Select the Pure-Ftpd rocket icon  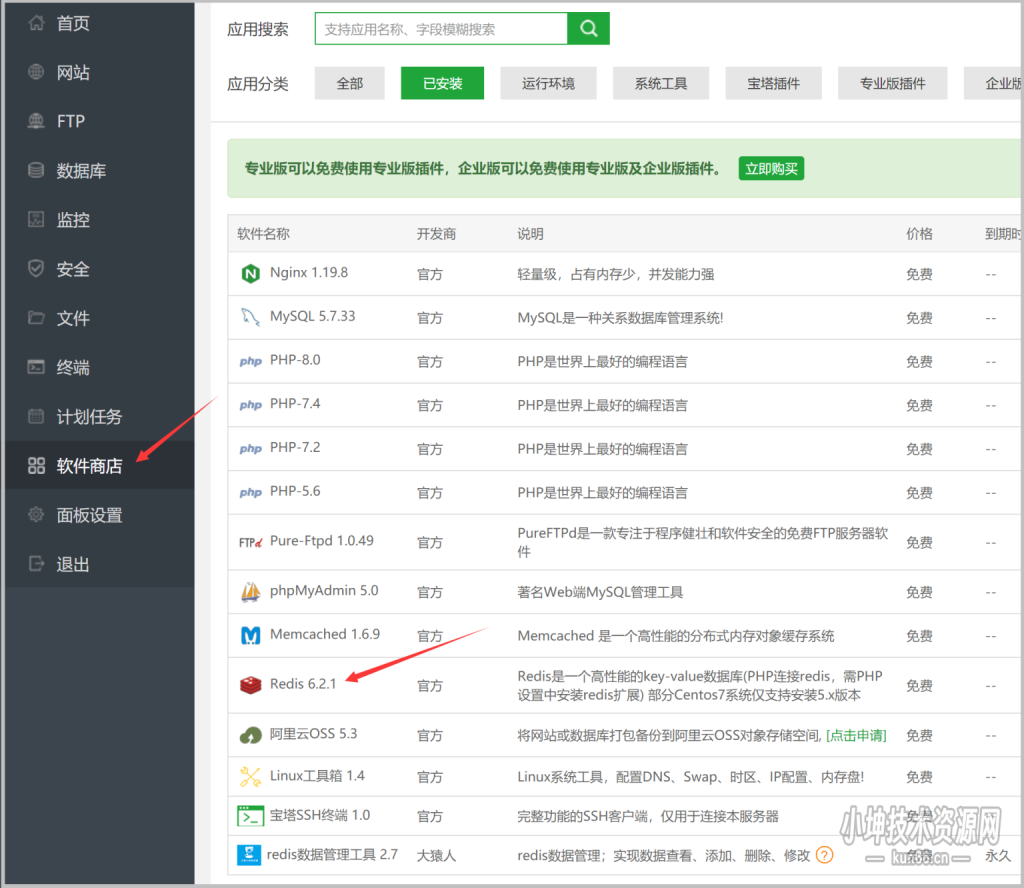tap(250, 542)
